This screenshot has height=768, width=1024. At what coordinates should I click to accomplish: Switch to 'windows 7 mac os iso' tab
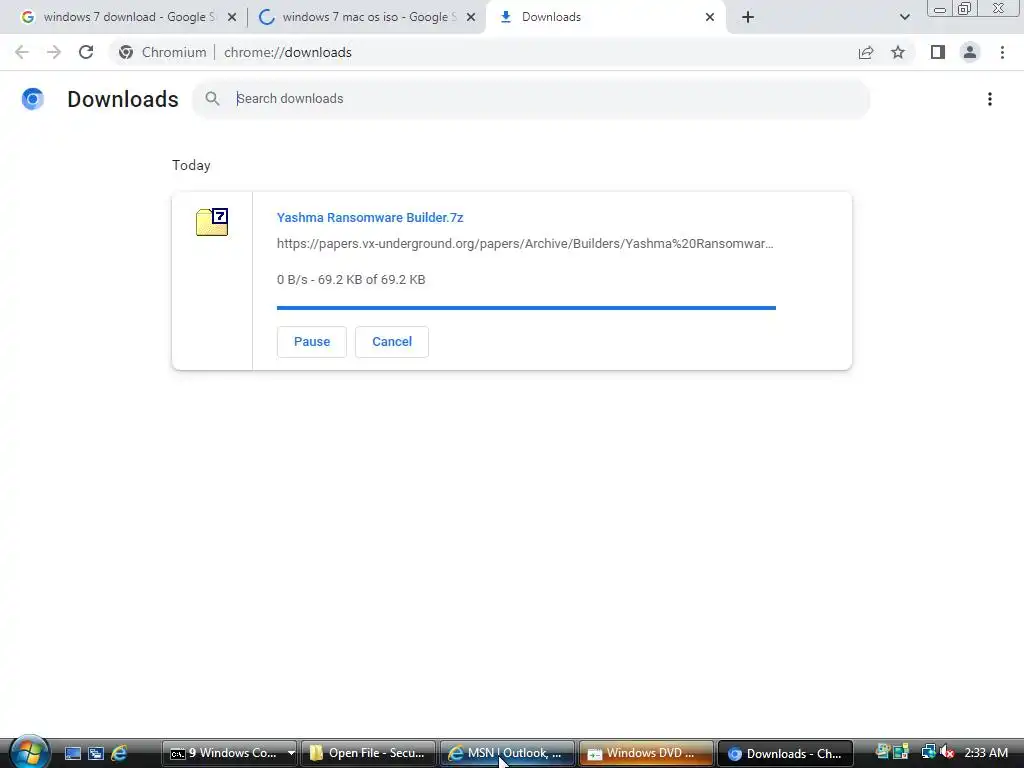(x=368, y=17)
